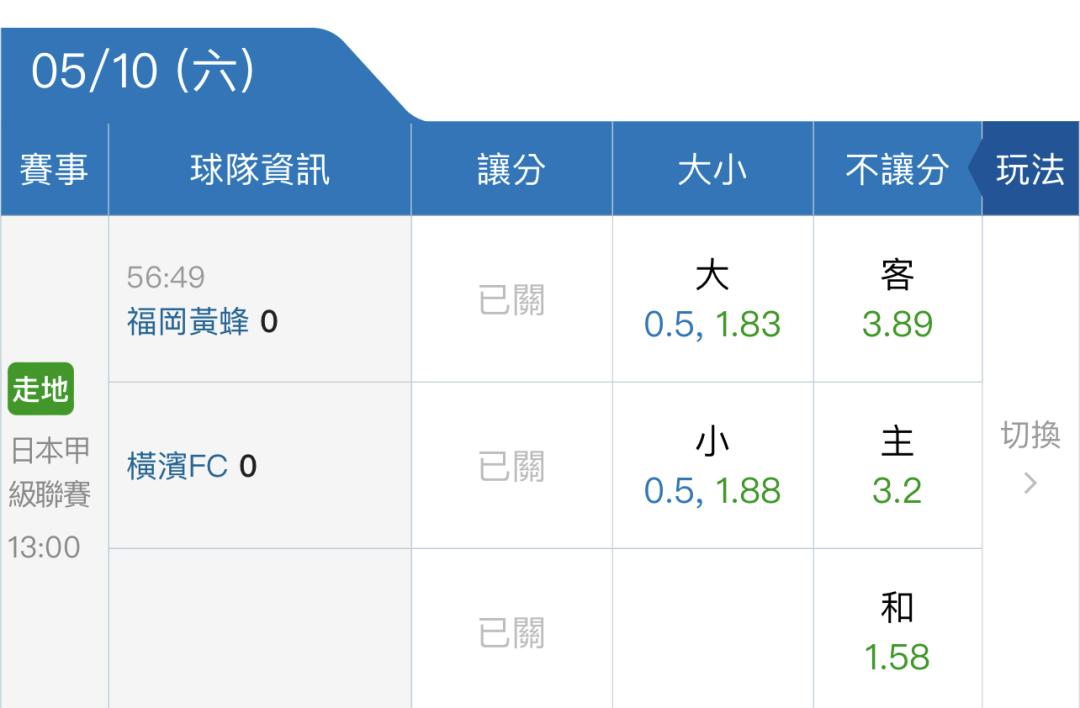
Task: Click the 玩法 header tab
Action: (x=1030, y=169)
